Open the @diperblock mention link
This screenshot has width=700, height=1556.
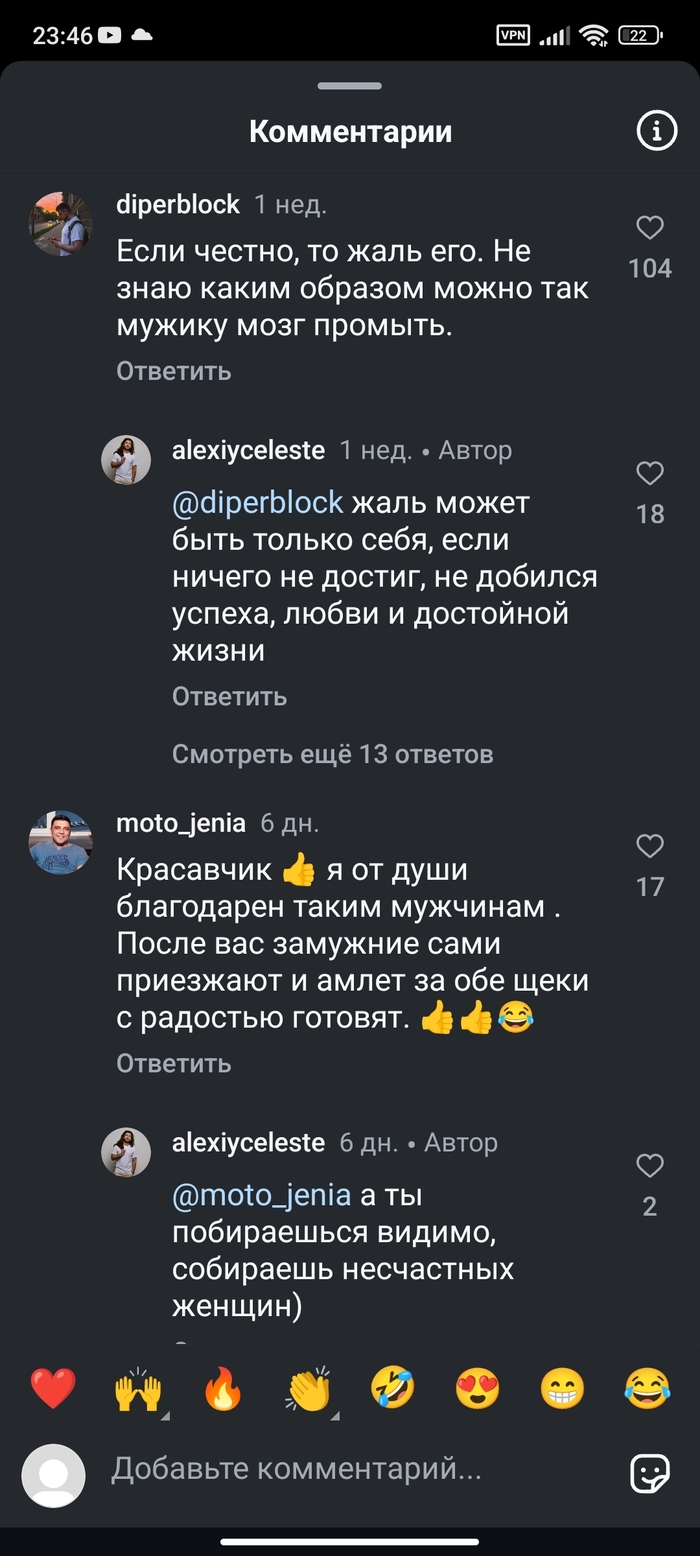pyautogui.click(x=258, y=502)
